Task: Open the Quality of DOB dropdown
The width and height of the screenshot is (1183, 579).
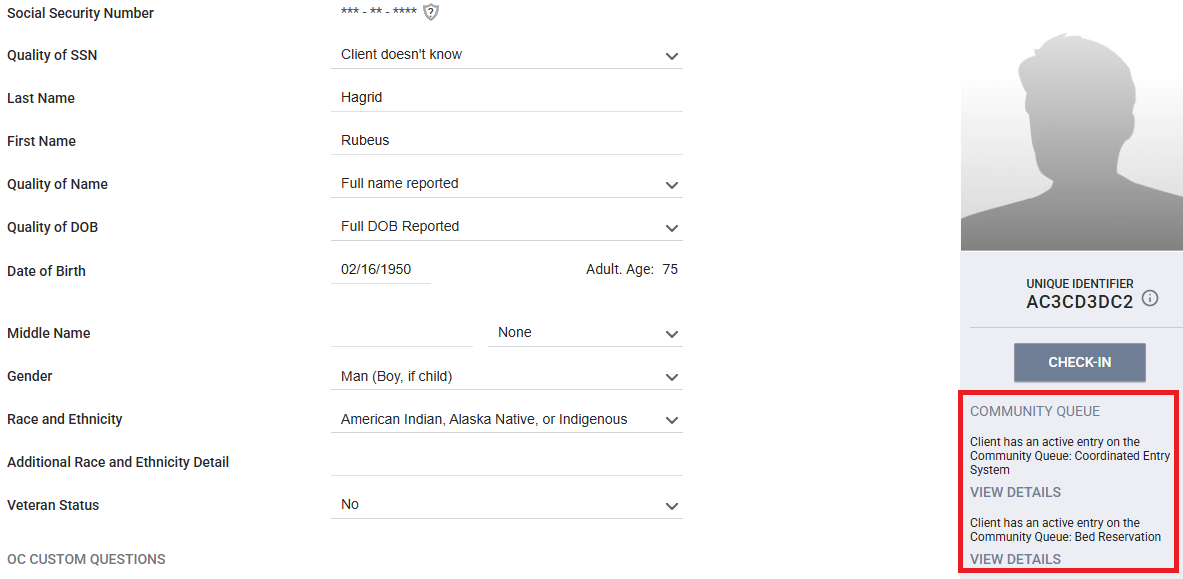Action: click(506, 227)
